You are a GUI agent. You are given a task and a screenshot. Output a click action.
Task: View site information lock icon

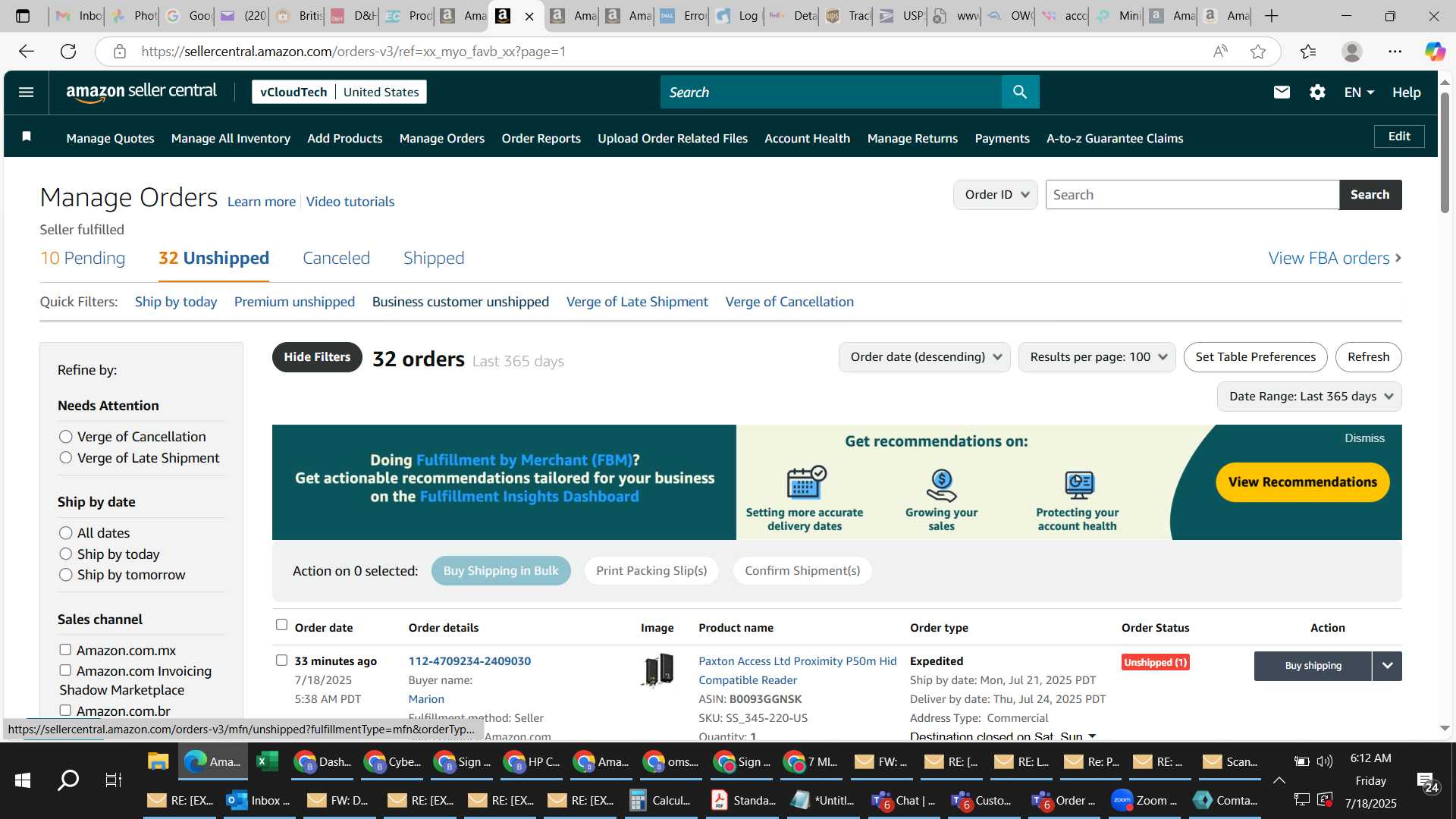(119, 52)
